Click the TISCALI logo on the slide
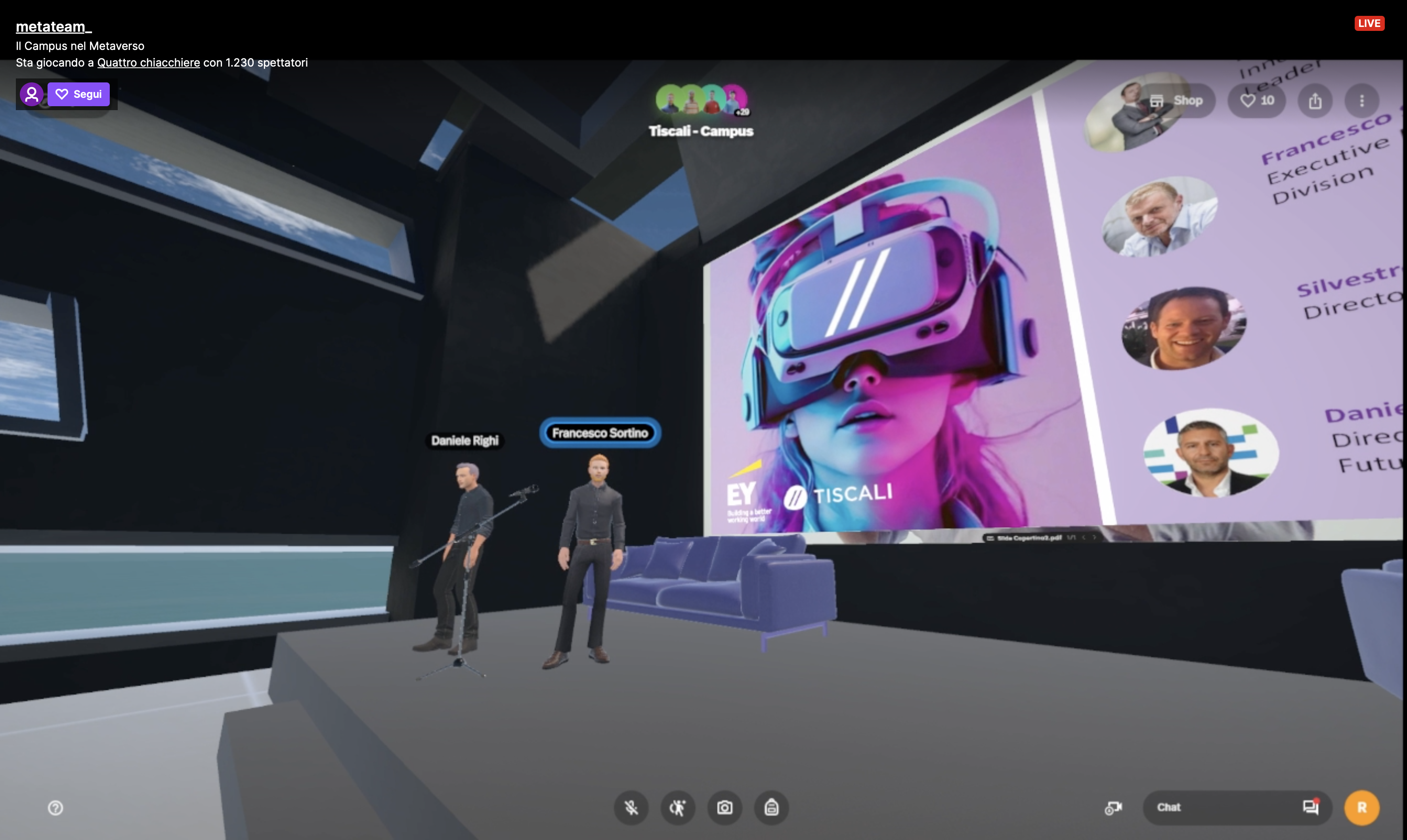 pos(839,496)
